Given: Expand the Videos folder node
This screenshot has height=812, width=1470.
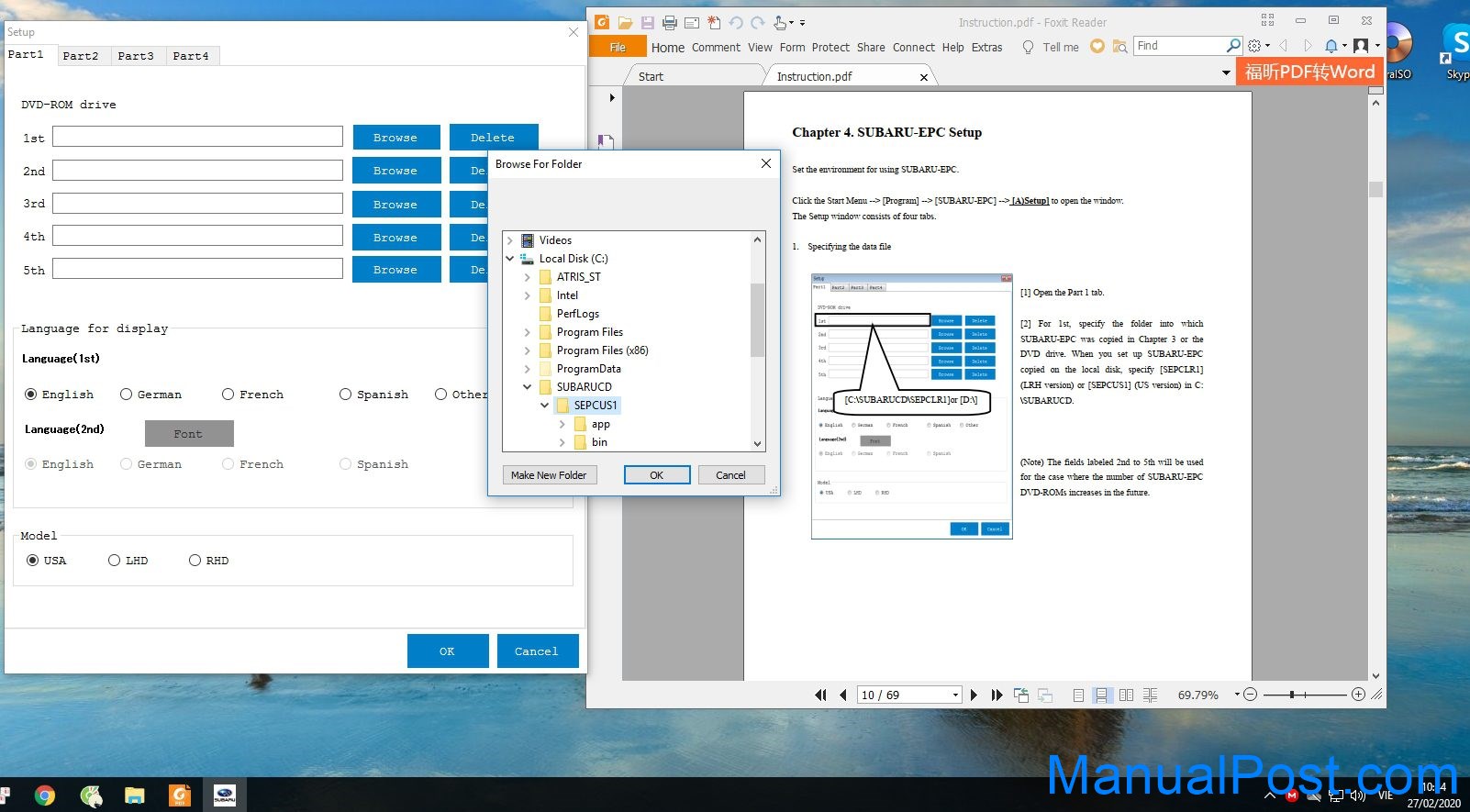Looking at the screenshot, I should click(x=510, y=240).
